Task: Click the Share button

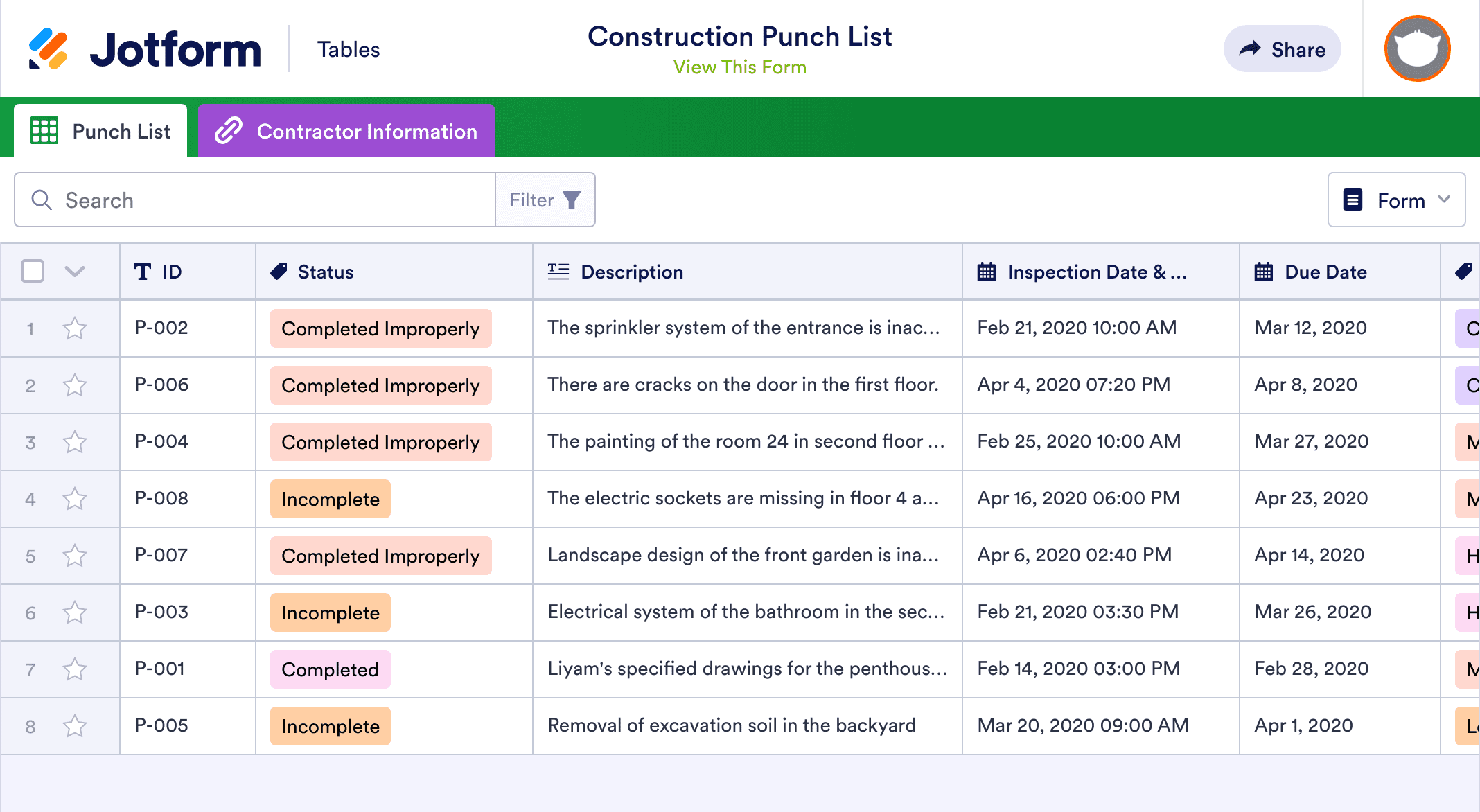Action: [x=1282, y=48]
